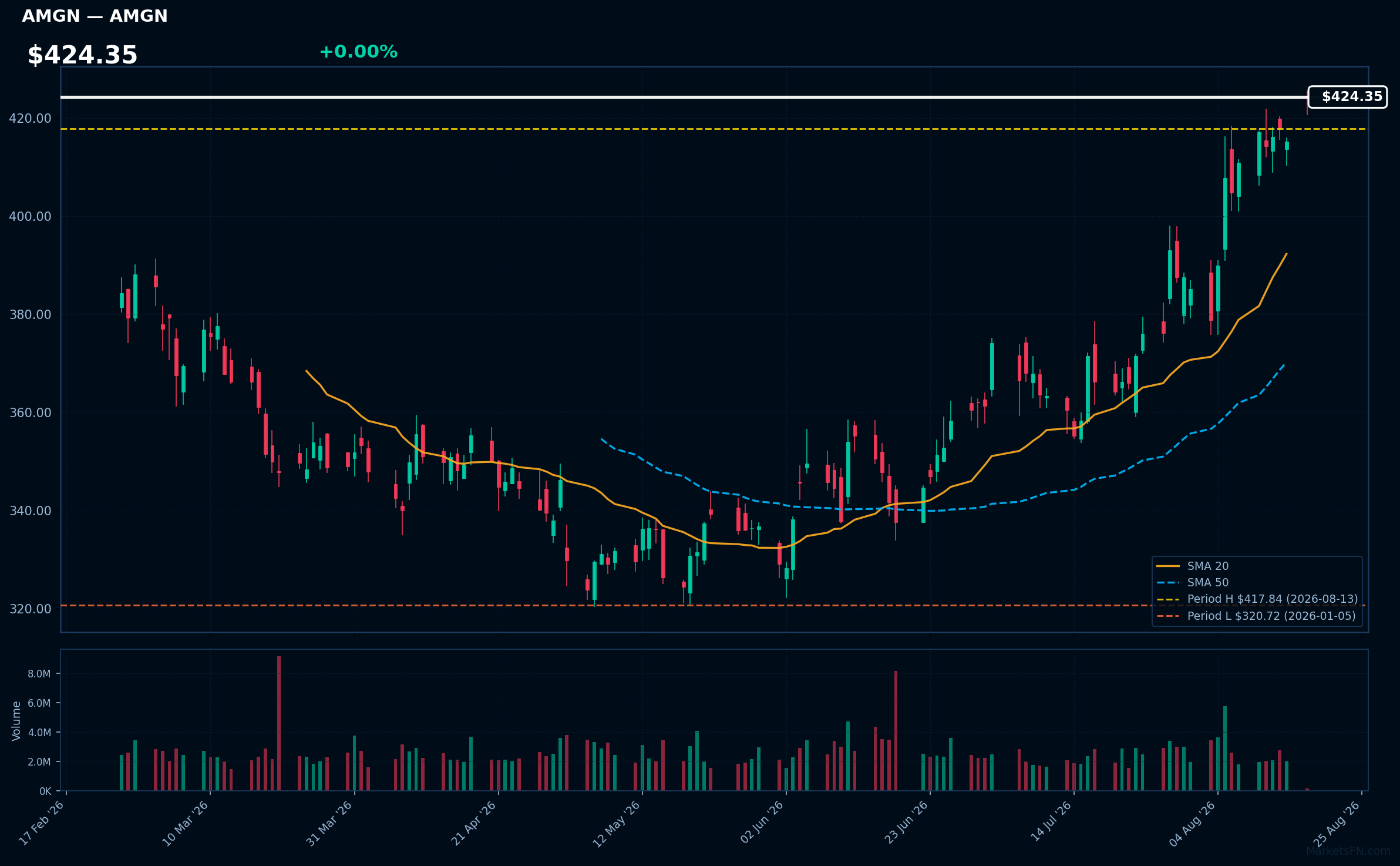Click the tallest red volume bar near 8.0M in late March
The image size is (1400, 866).
(x=279, y=724)
